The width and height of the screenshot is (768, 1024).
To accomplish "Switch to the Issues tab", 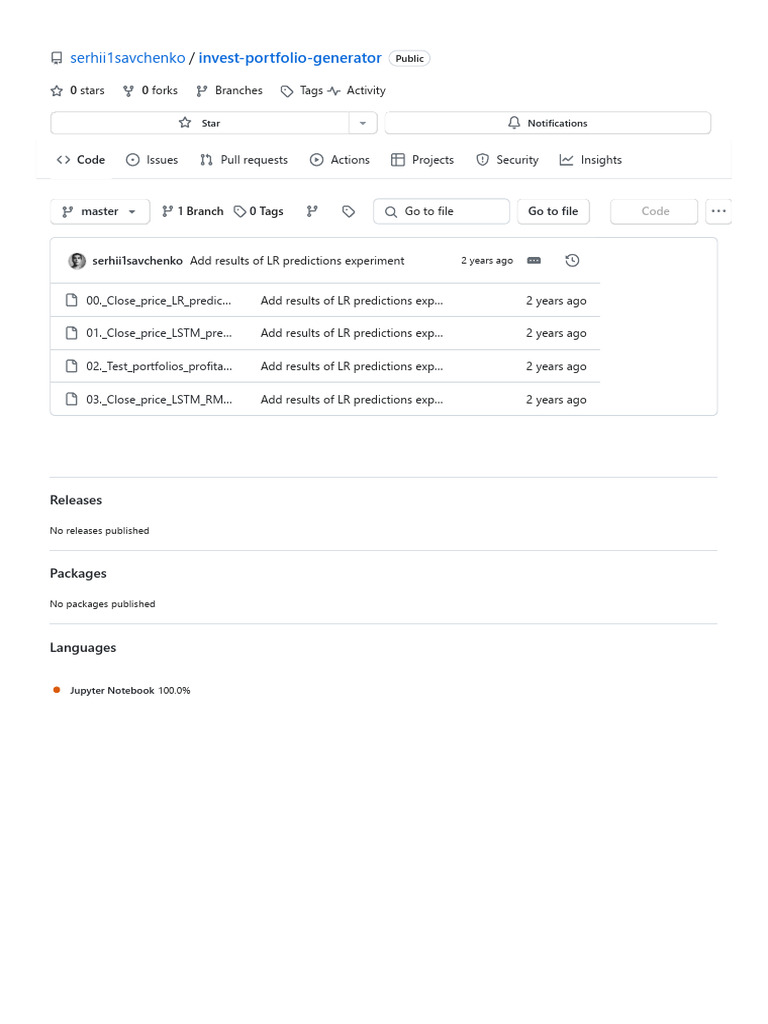I will [152, 160].
